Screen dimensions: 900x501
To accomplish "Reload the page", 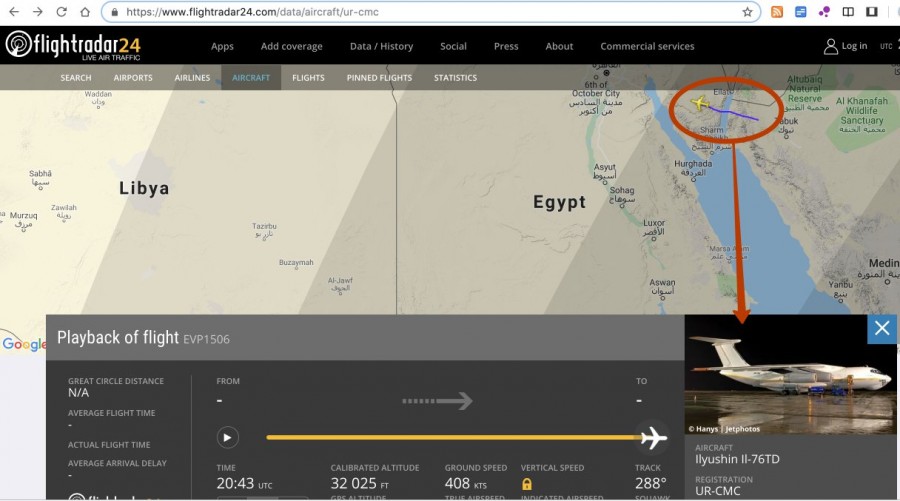I will click(x=61, y=12).
